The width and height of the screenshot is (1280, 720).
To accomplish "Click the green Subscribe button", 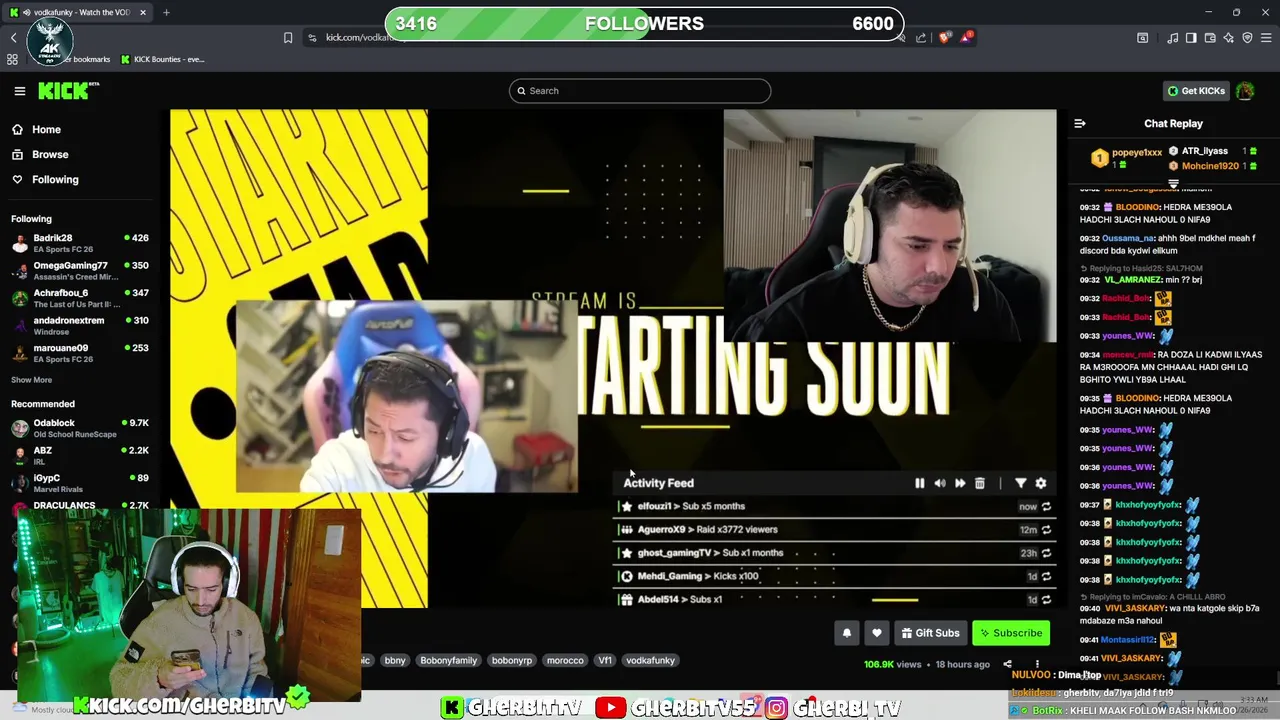I will (1012, 633).
